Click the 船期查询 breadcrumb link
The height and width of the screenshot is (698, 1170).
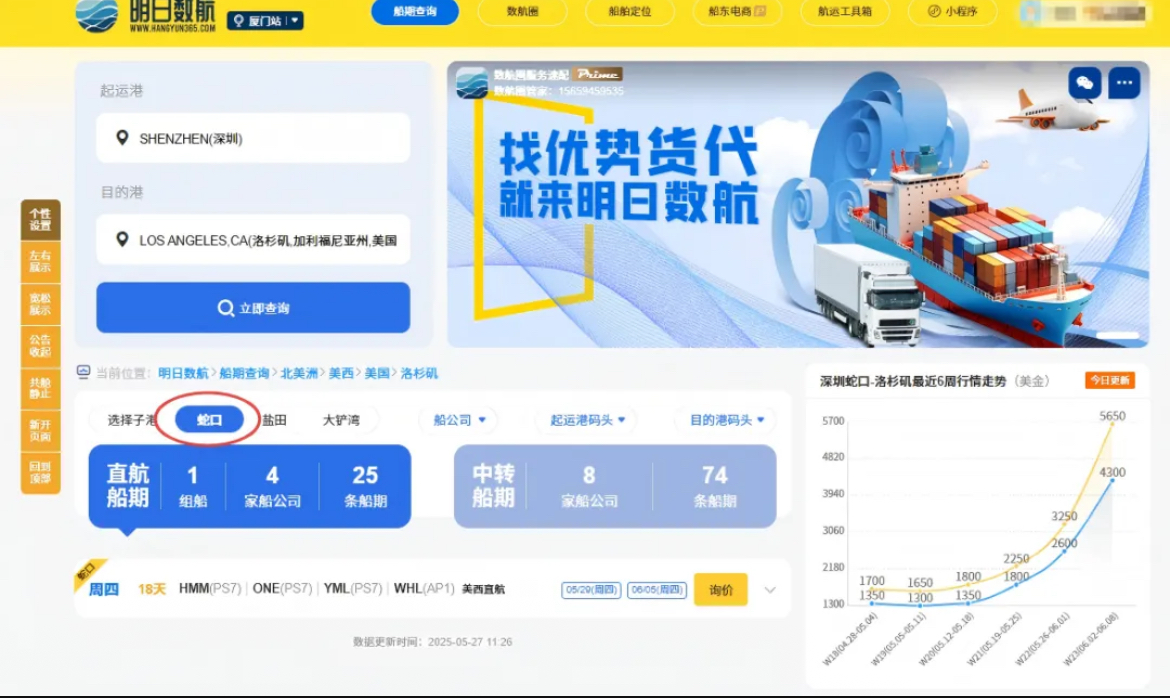244,373
